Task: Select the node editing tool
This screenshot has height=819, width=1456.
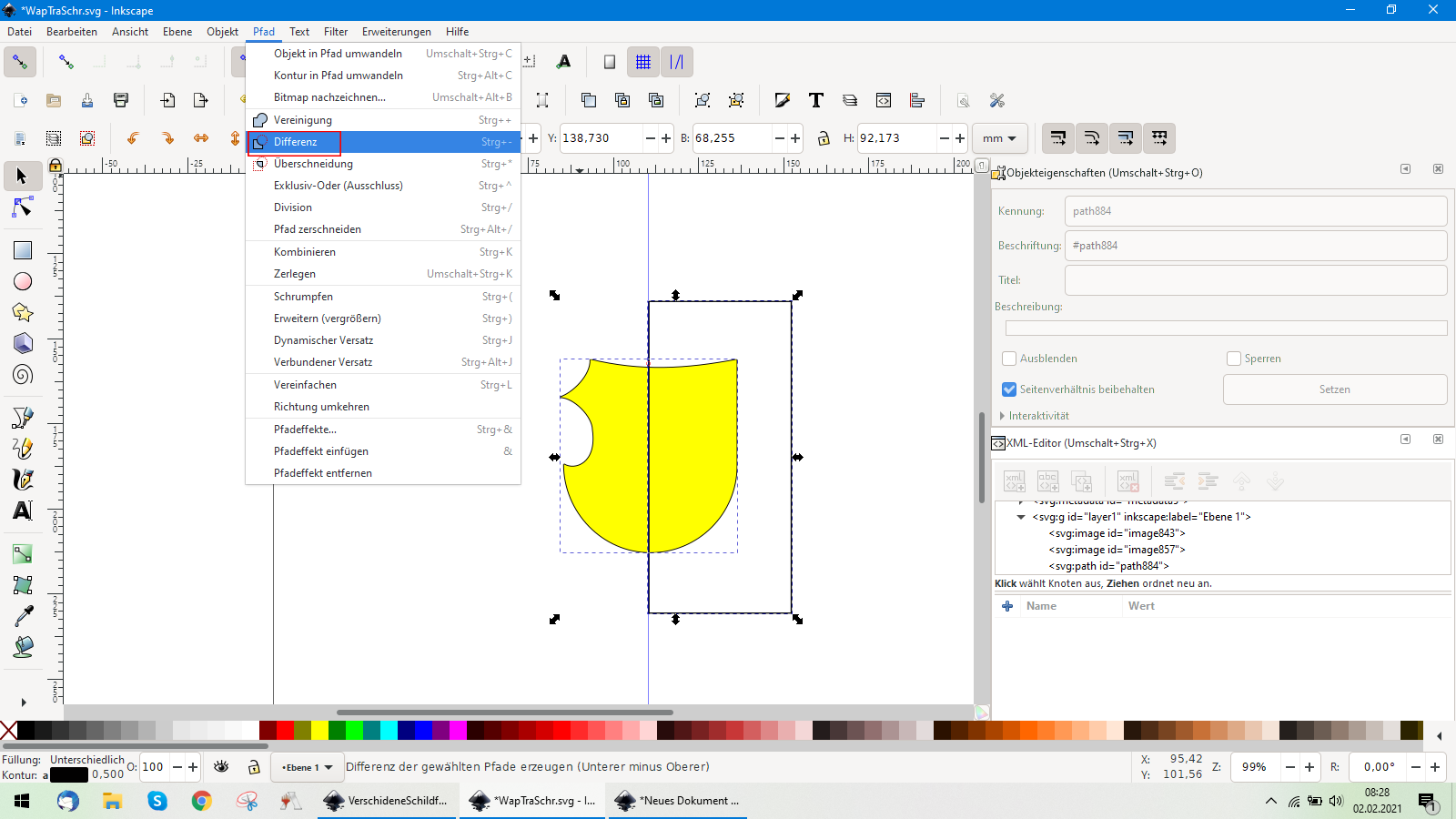Action: pyautogui.click(x=22, y=208)
